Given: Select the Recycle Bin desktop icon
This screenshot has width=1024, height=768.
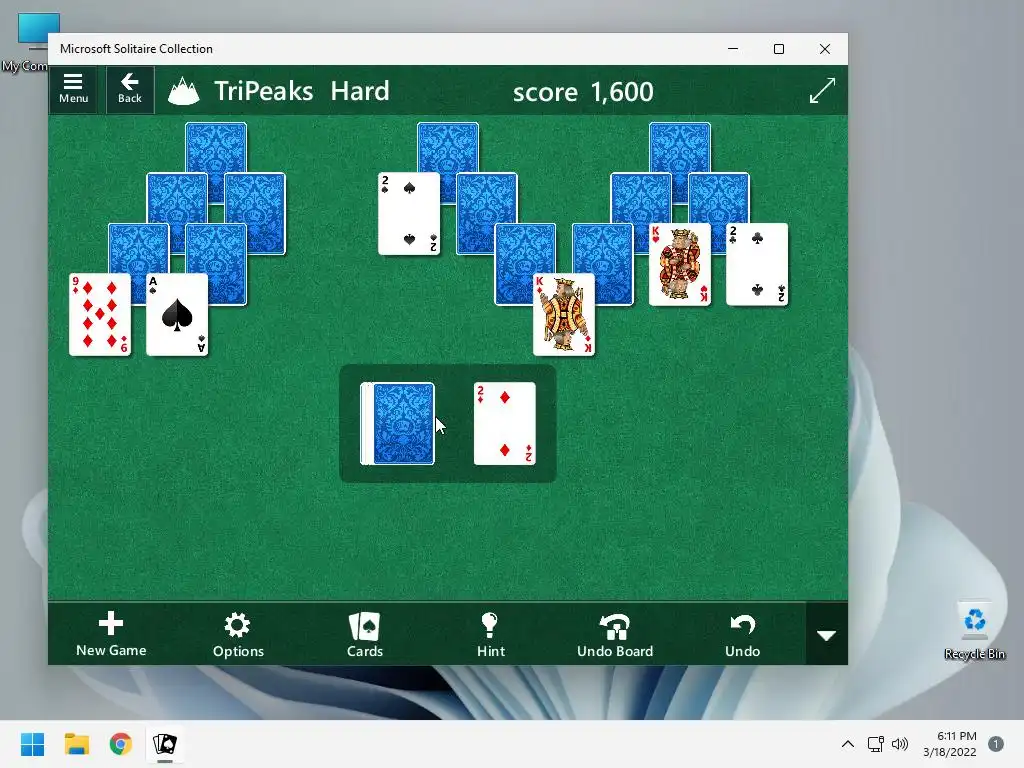Looking at the screenshot, I should pyautogui.click(x=974, y=630).
